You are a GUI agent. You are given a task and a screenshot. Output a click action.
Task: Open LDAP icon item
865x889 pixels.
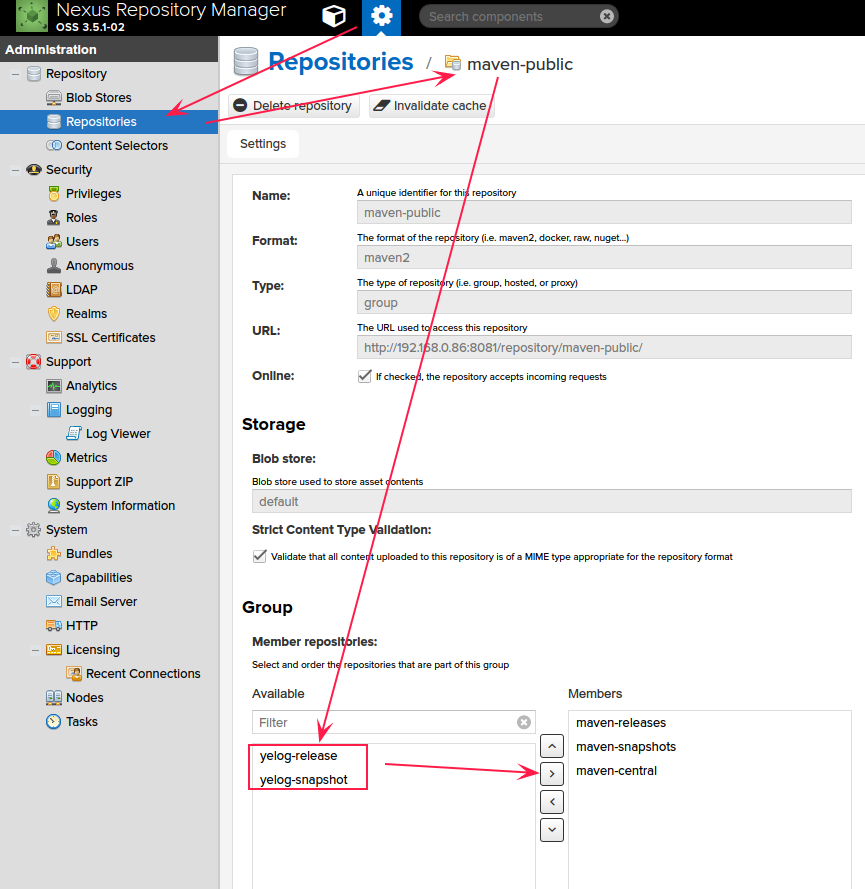pos(54,290)
